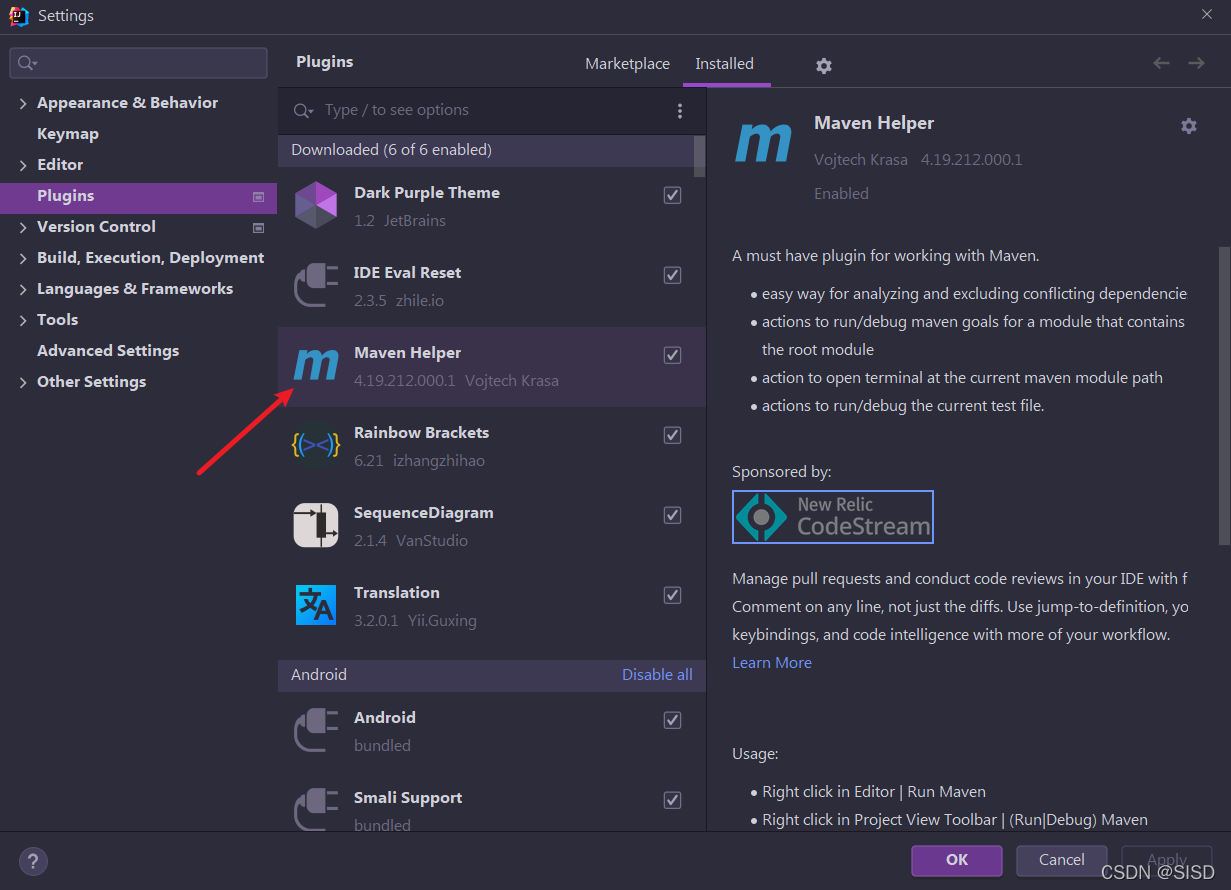Viewport: 1231px width, 890px height.
Task: Click the IDE Eval Reset plug icon
Action: [316, 285]
